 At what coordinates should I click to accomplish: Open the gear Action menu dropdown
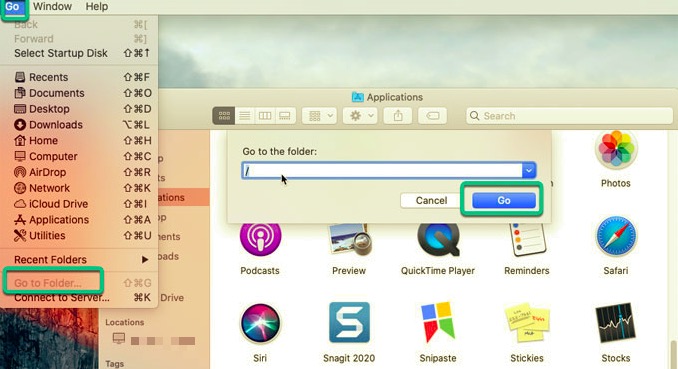[x=361, y=116]
